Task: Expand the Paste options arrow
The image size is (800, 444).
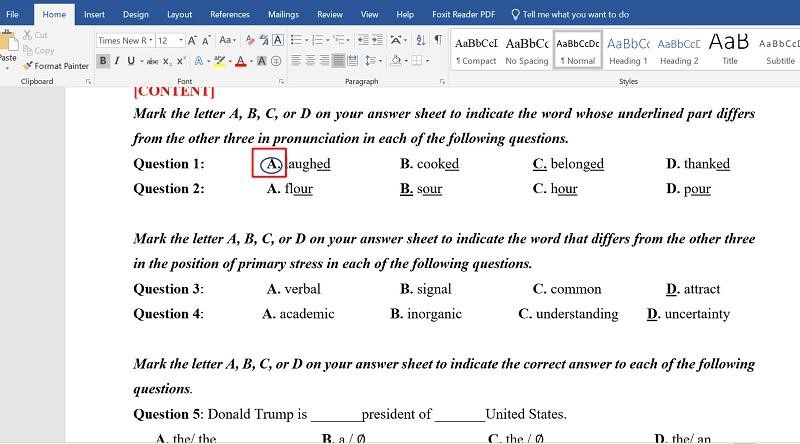Action: click(7, 68)
